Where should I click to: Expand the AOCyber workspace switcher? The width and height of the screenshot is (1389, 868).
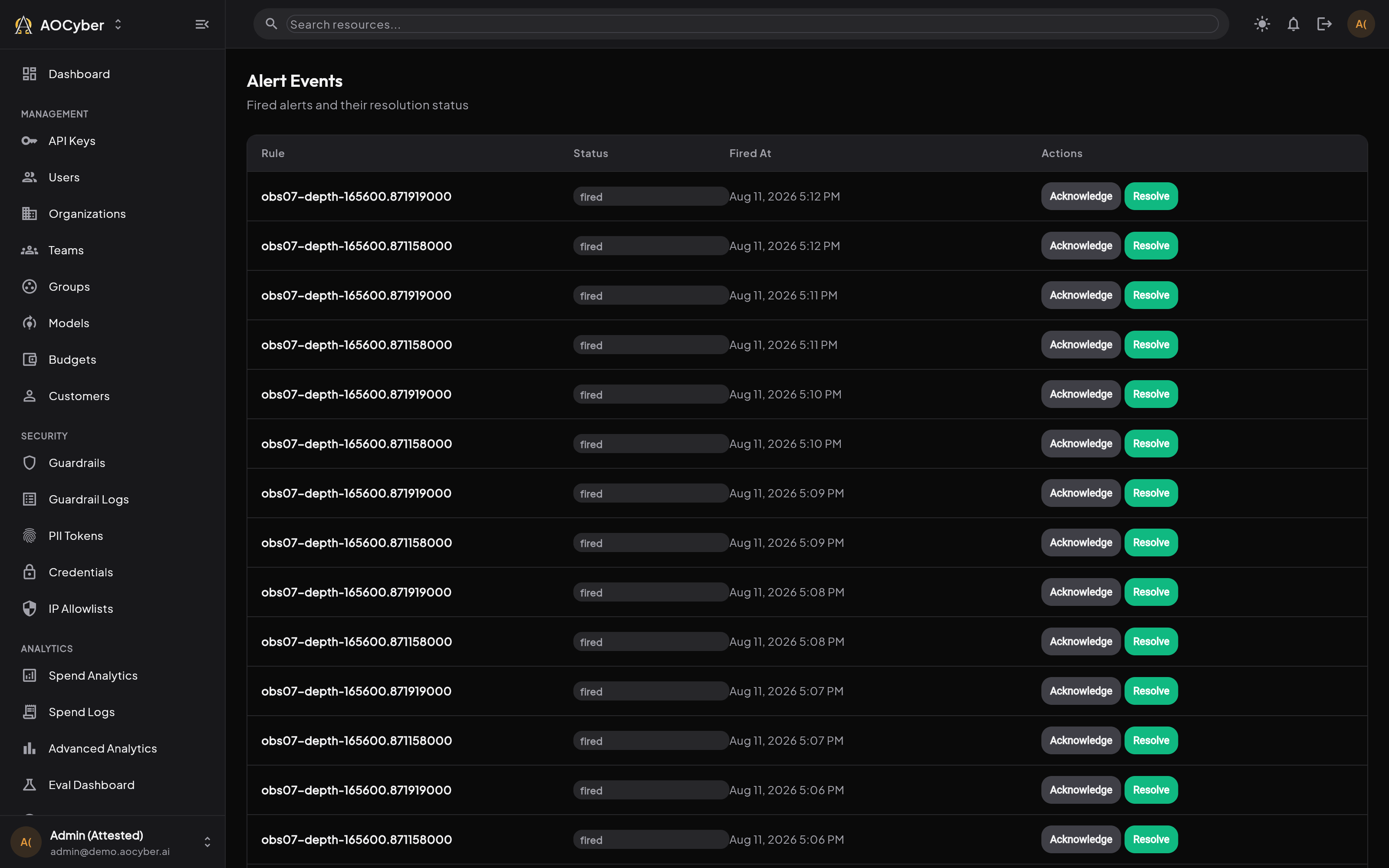click(118, 24)
